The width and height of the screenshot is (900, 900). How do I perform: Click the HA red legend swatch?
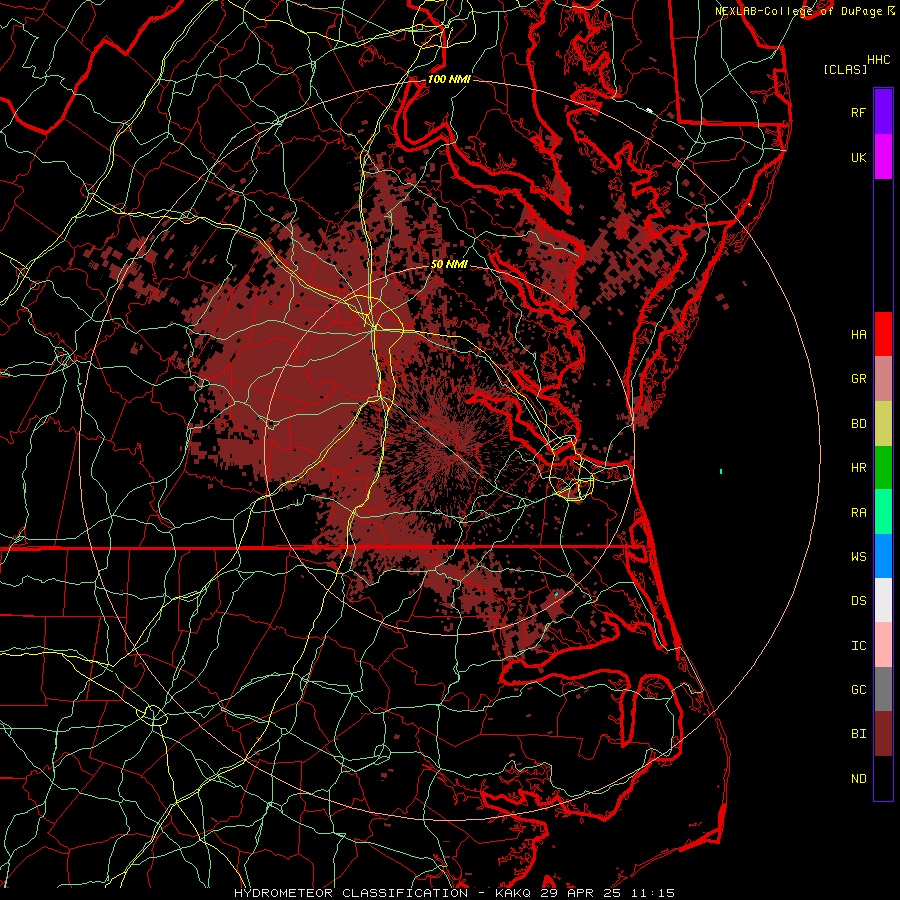883,334
